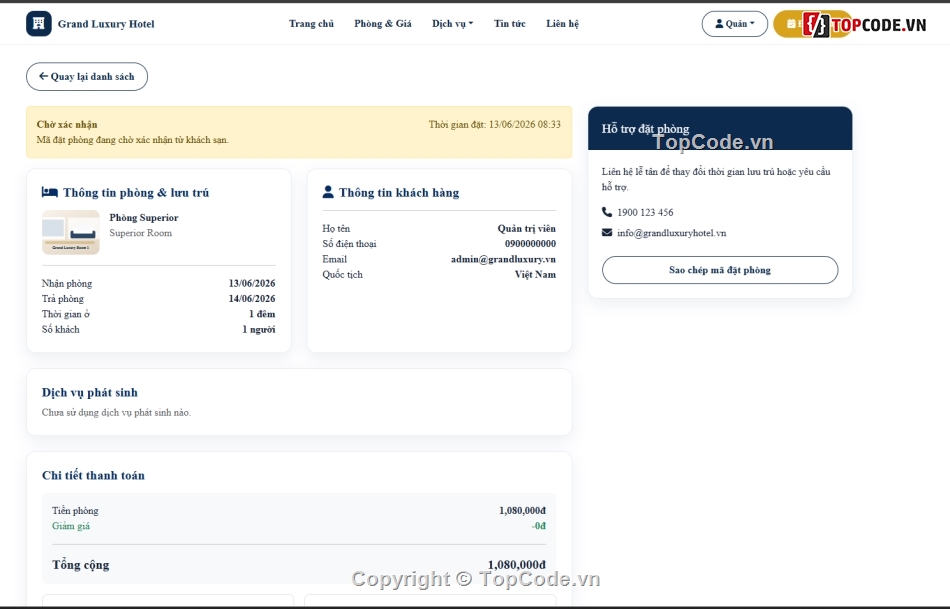The width and height of the screenshot is (950, 609).
Task: Go to the Trang chủ menu item
Action: 311,24
